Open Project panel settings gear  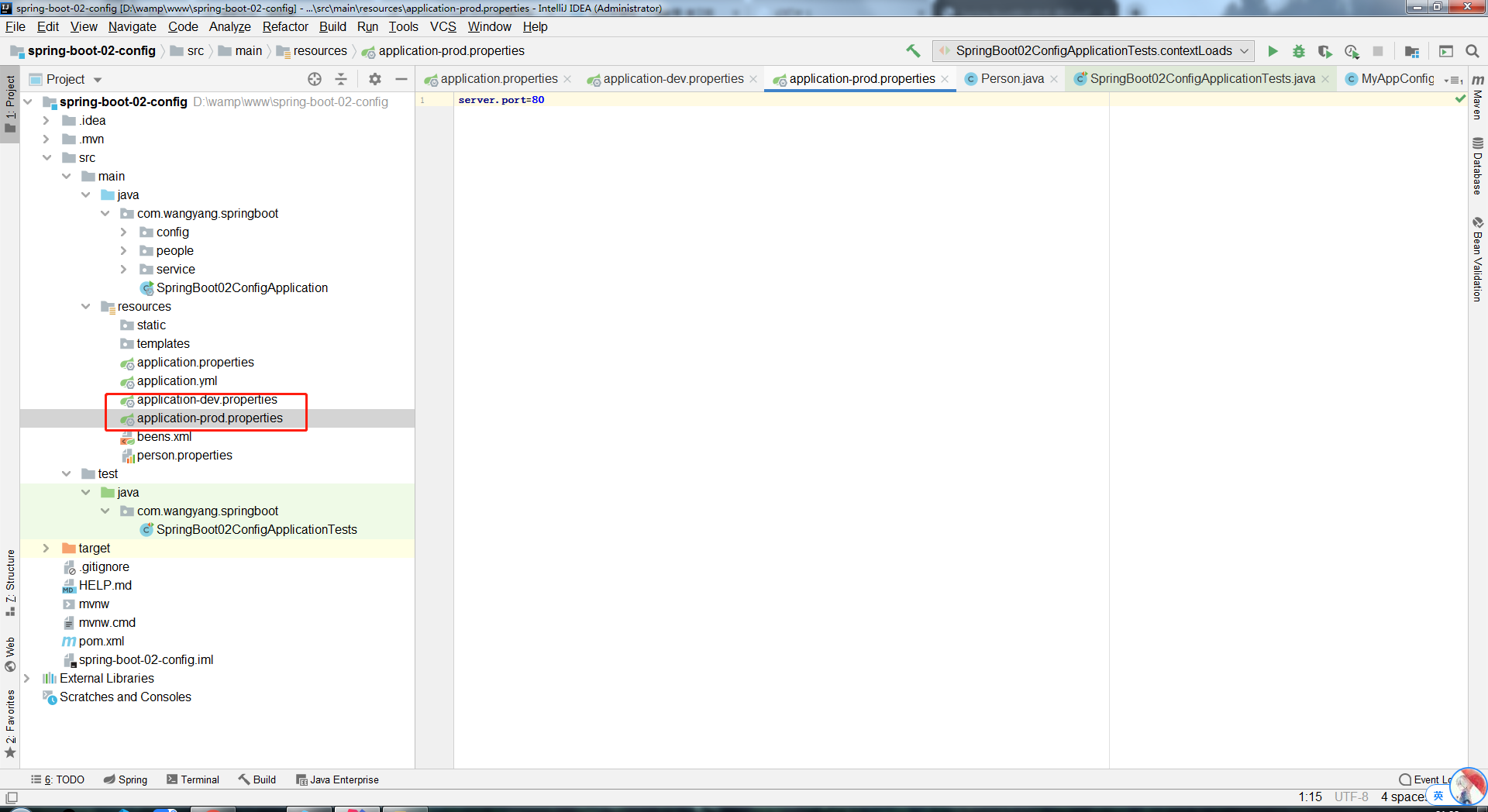click(x=375, y=79)
